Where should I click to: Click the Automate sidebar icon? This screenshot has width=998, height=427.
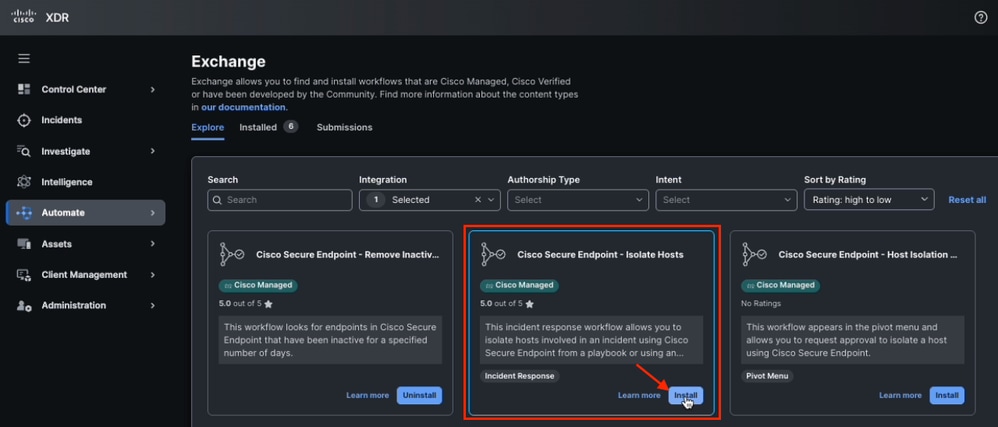pos(24,213)
